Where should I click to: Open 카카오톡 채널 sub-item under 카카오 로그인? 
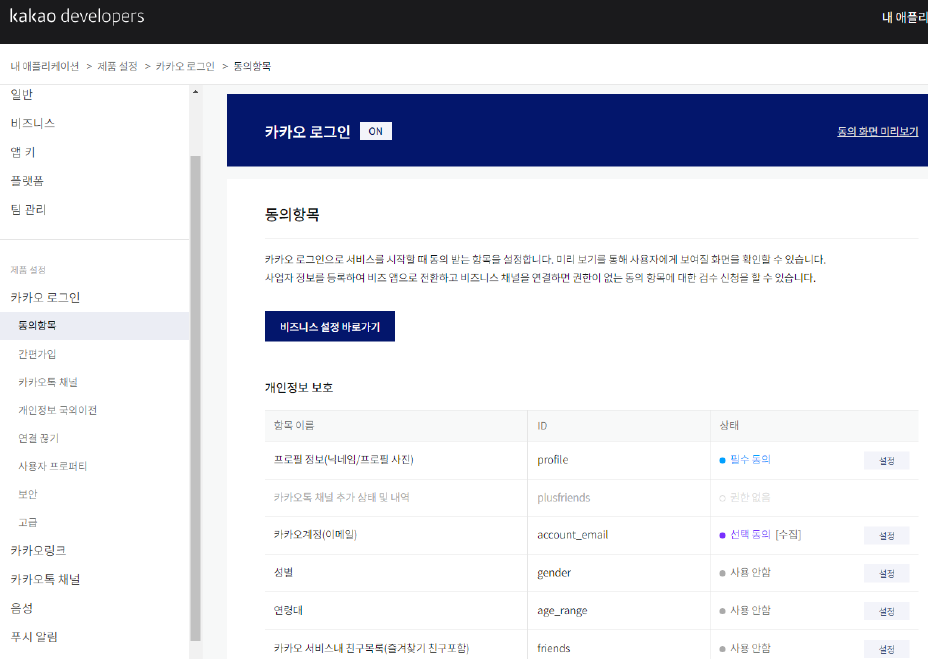48,382
